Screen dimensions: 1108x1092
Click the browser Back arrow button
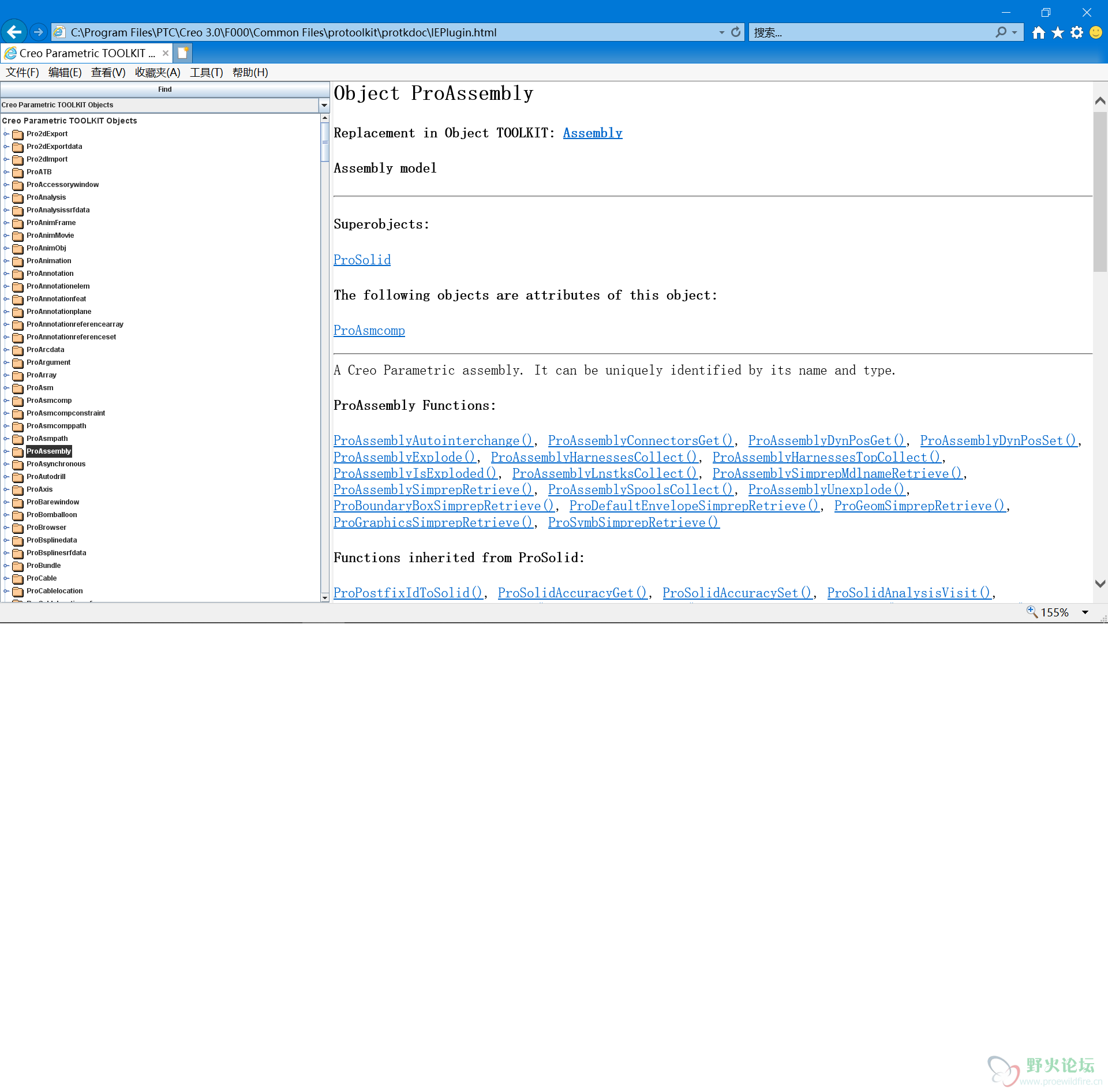[x=14, y=32]
